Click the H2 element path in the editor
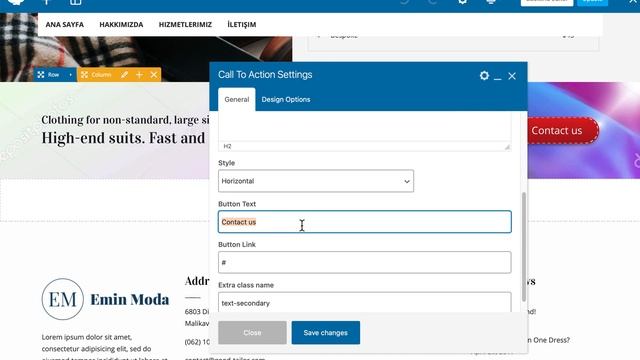The height and width of the screenshot is (360, 640). coord(227,146)
